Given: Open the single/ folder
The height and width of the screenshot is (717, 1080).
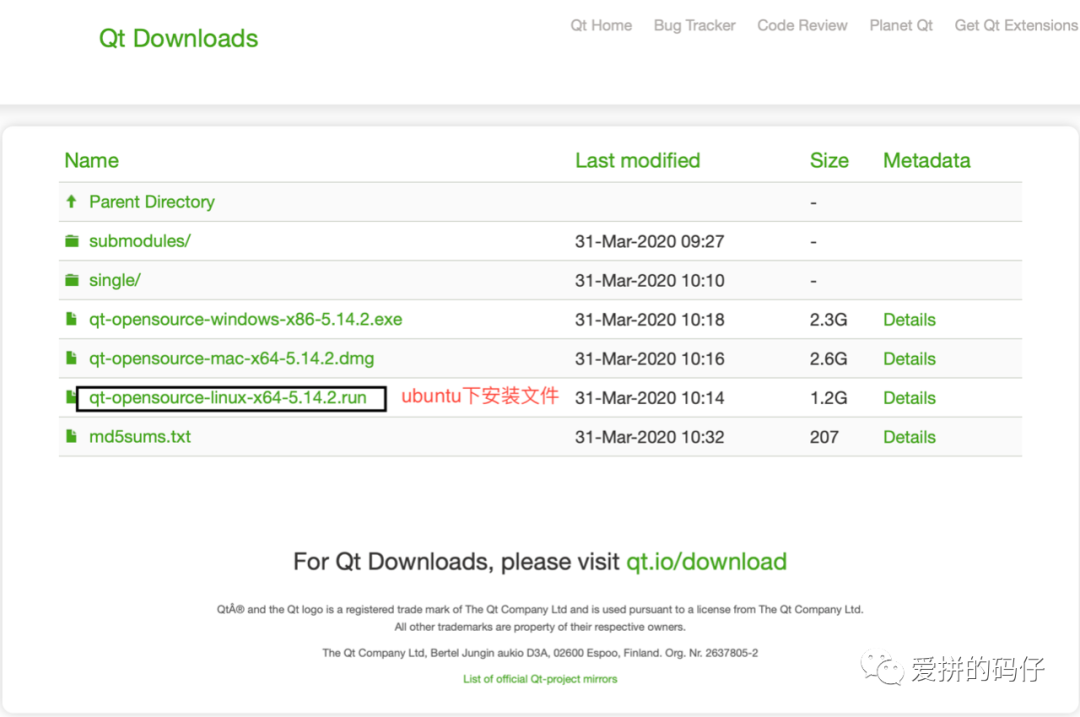Looking at the screenshot, I should [x=114, y=280].
